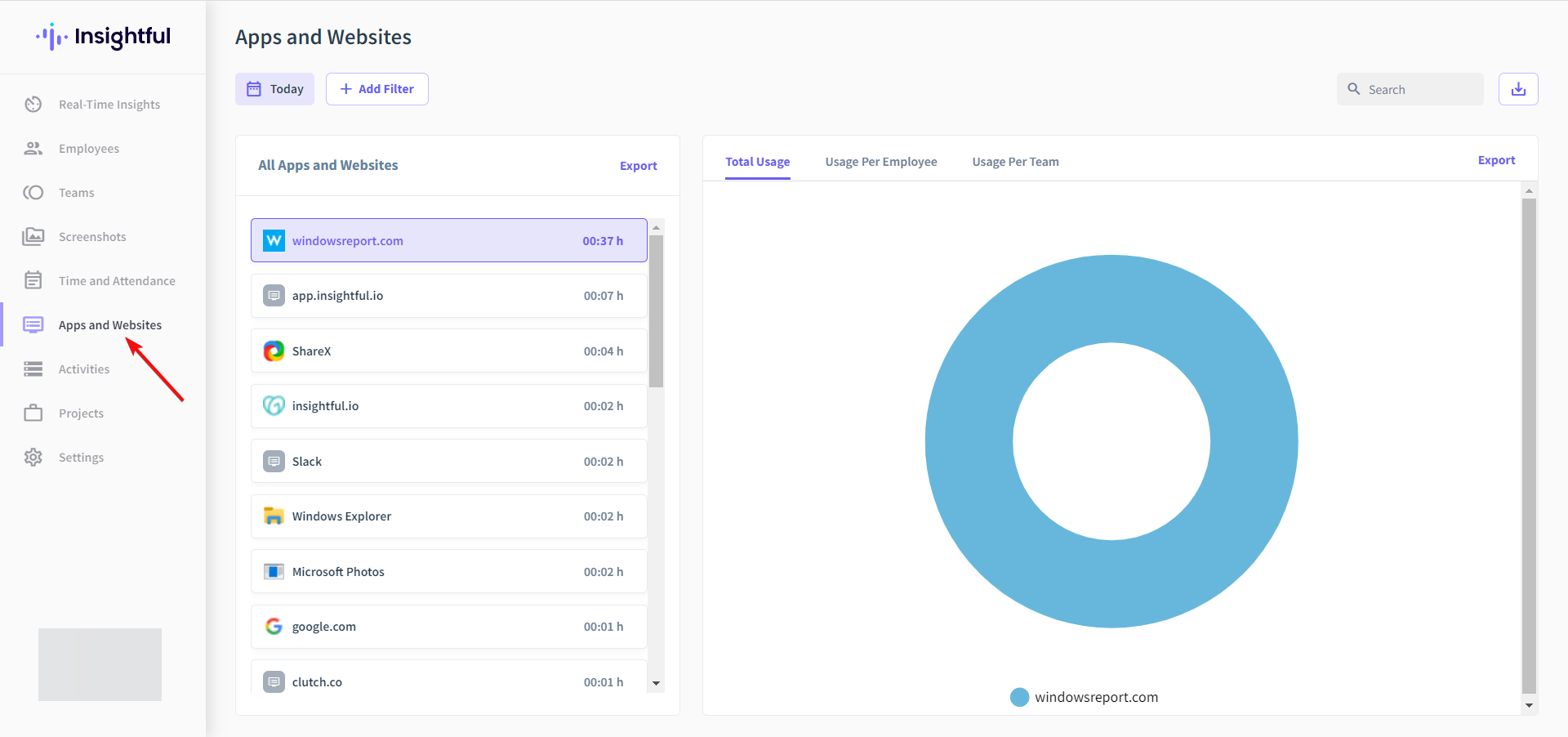
Task: Click the ShareX app icon
Action: pyautogui.click(x=274, y=351)
